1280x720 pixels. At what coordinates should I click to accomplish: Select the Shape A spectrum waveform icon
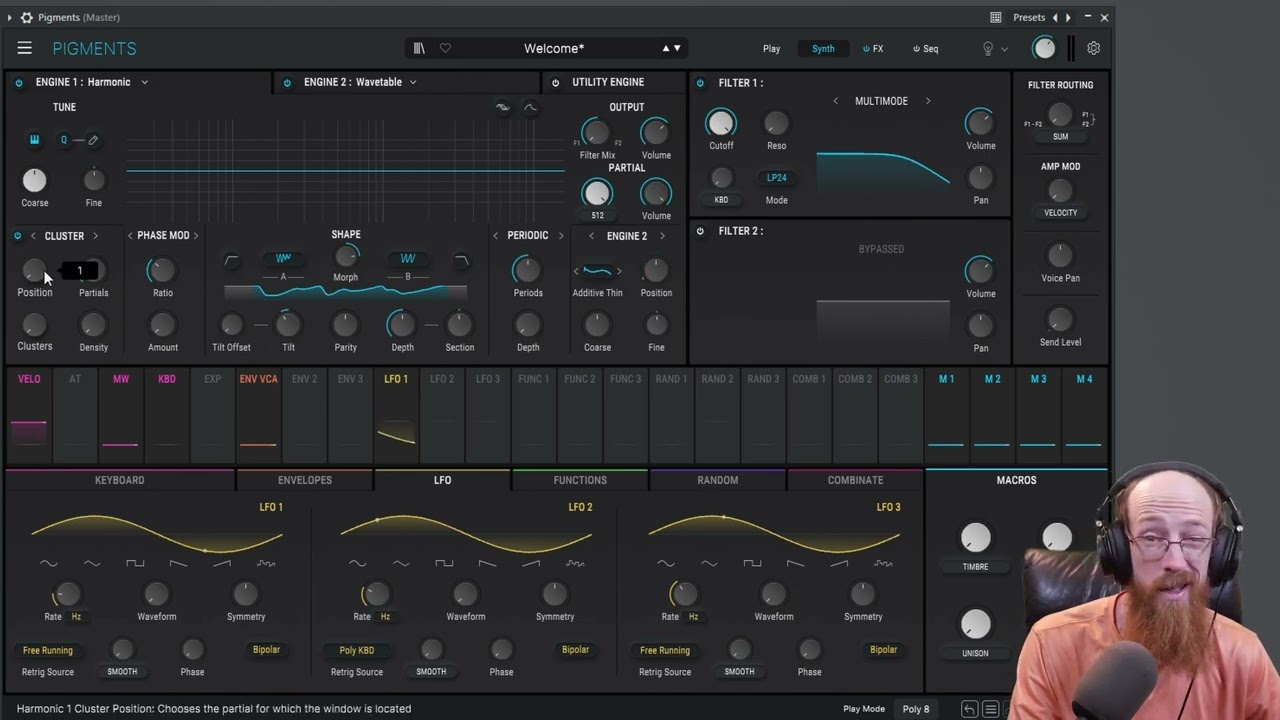[x=283, y=259]
